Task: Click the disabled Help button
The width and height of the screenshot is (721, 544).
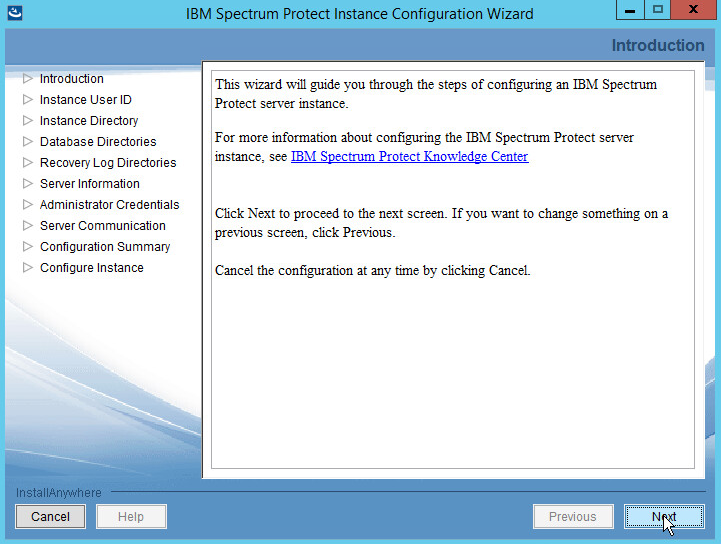Action: pos(131,517)
